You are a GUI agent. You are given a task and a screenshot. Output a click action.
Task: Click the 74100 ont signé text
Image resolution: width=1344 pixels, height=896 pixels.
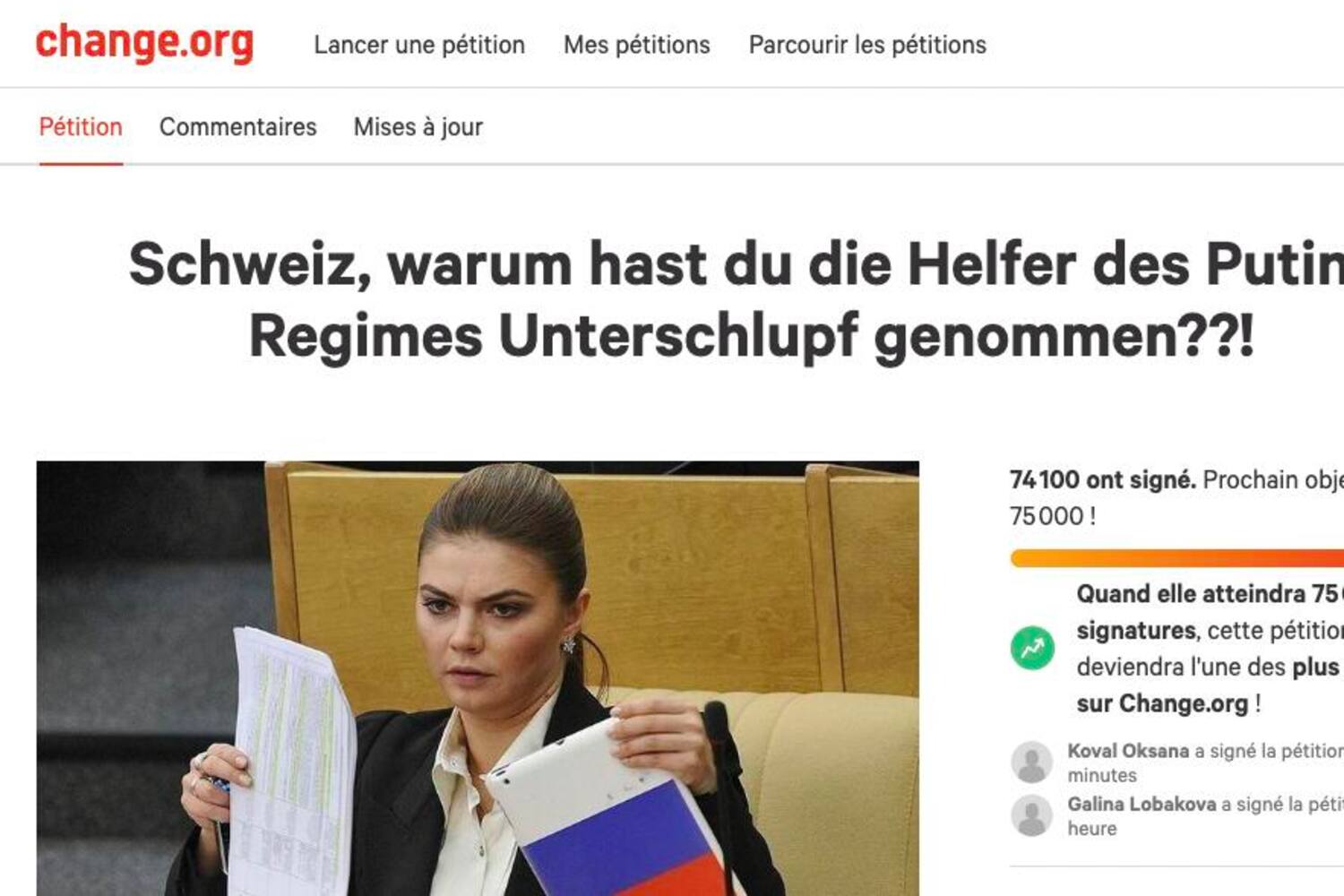pos(1102,480)
